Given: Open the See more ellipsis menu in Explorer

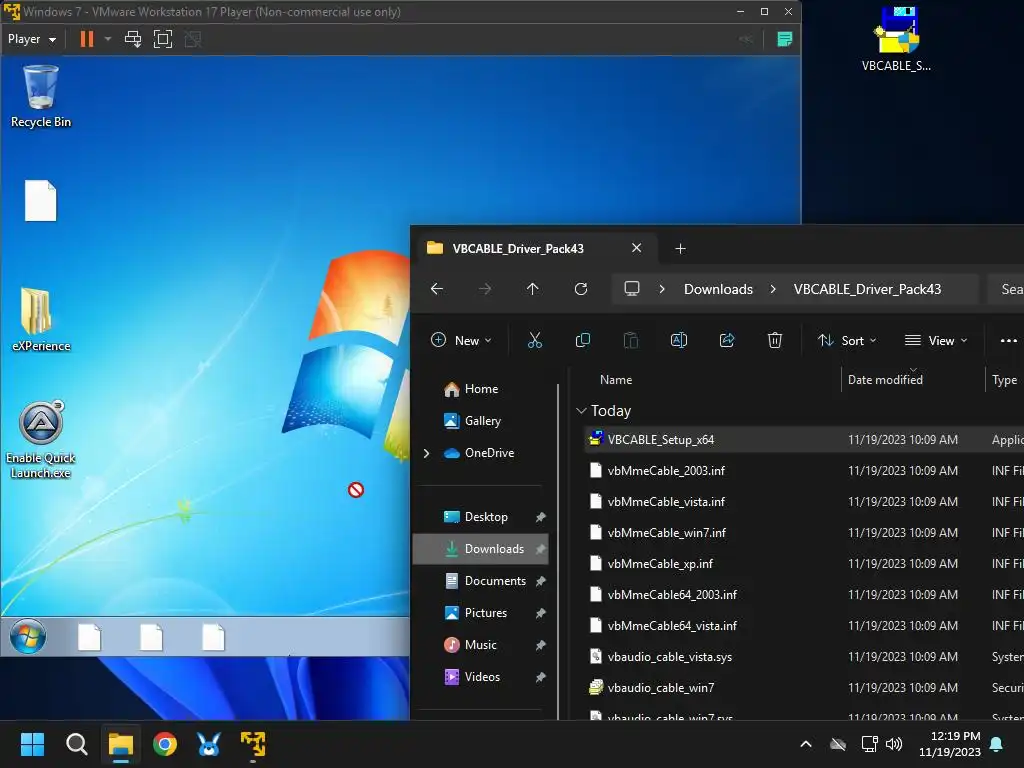Looking at the screenshot, I should tap(1008, 340).
